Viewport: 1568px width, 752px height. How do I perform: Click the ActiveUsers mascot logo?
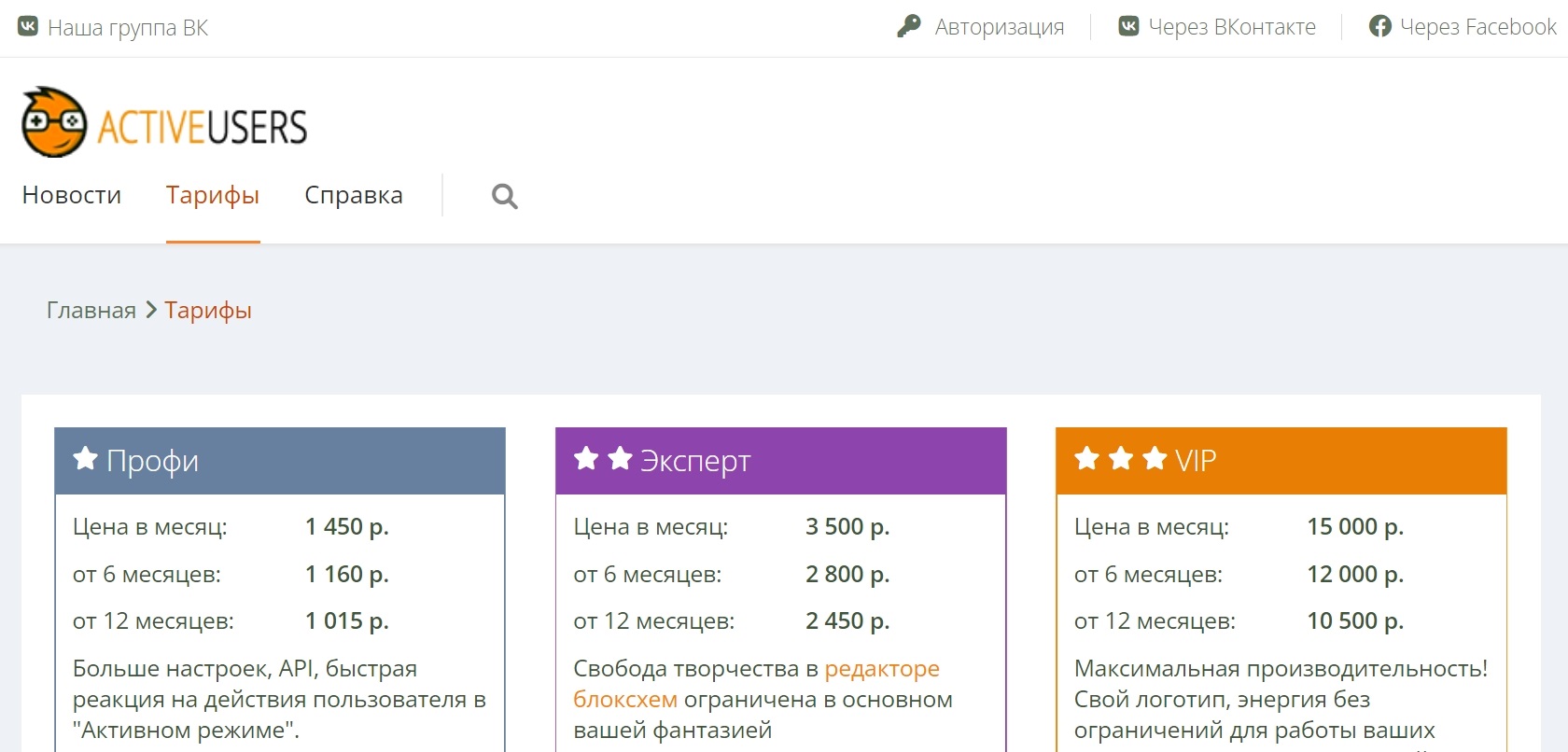point(54,122)
